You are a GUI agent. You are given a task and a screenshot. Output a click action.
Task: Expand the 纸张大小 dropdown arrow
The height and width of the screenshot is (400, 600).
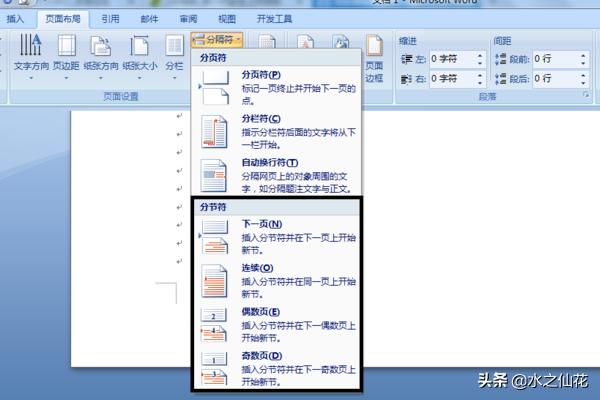[140, 78]
